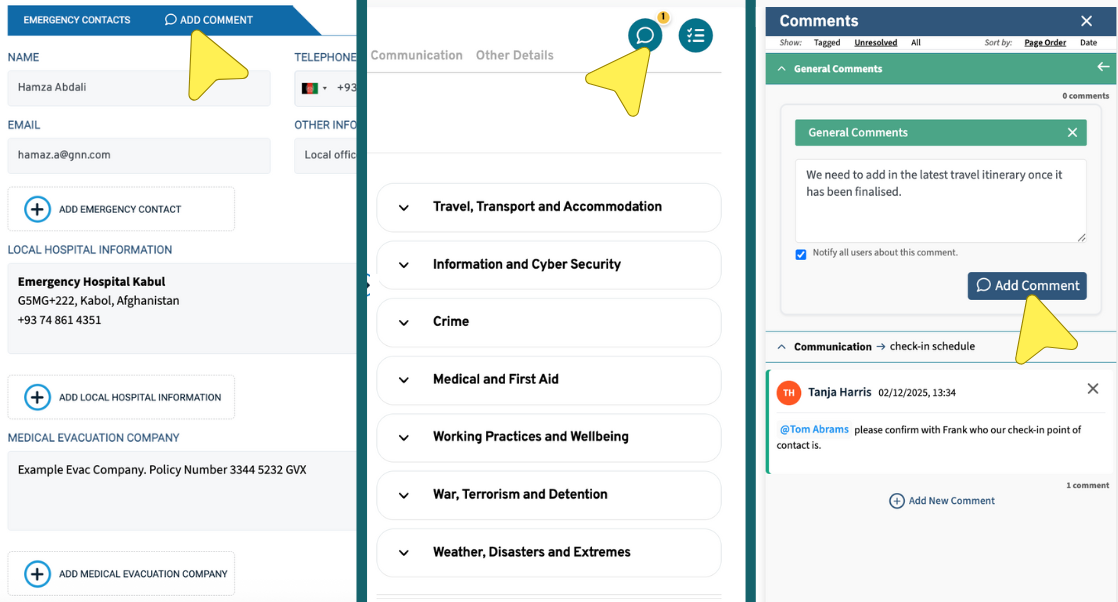Dismiss Tanja Harris comment with X
1118x602 pixels.
[x=1092, y=389]
